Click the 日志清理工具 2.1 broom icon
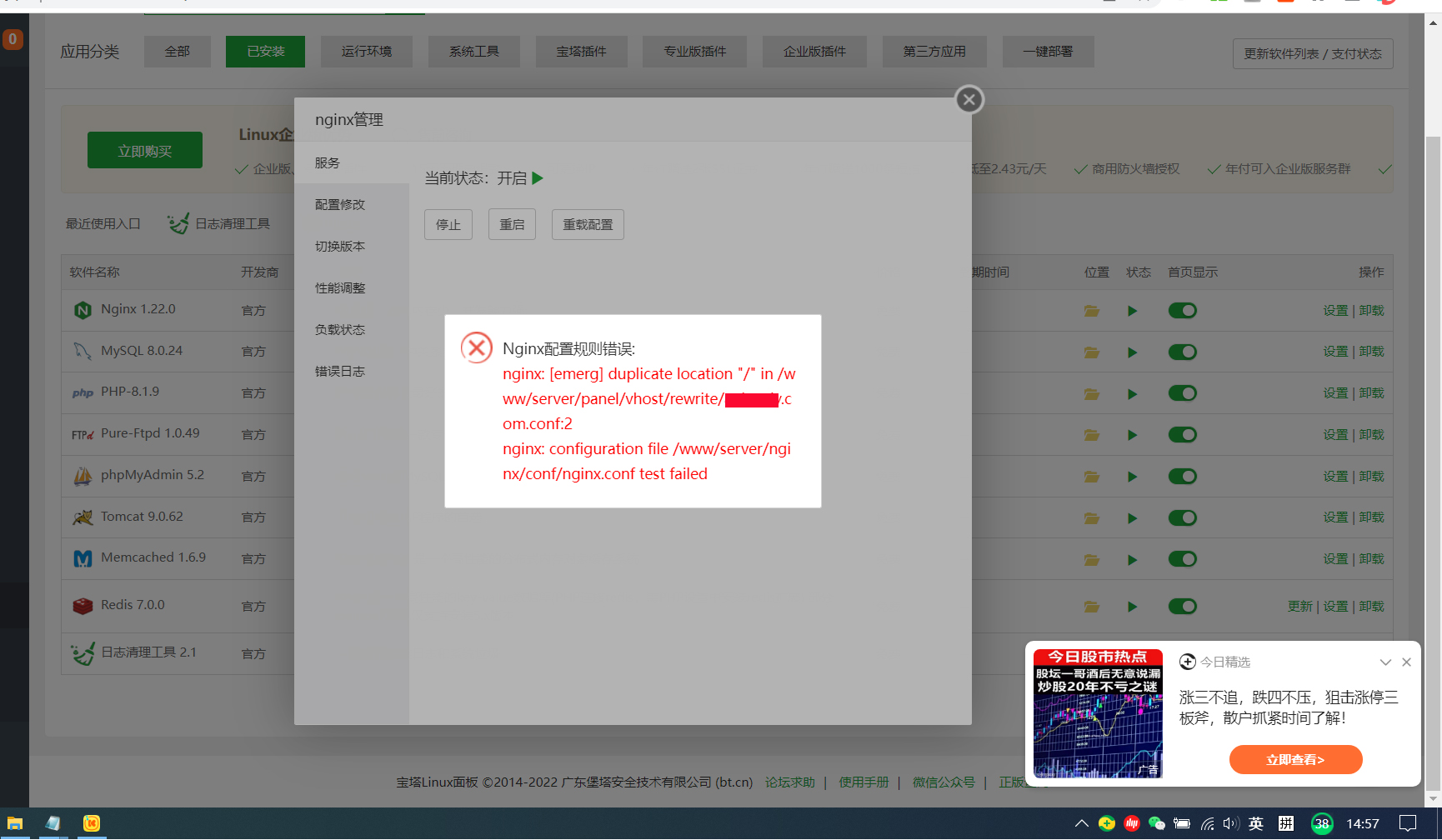Image resolution: width=1442 pixels, height=840 pixels. (x=83, y=653)
